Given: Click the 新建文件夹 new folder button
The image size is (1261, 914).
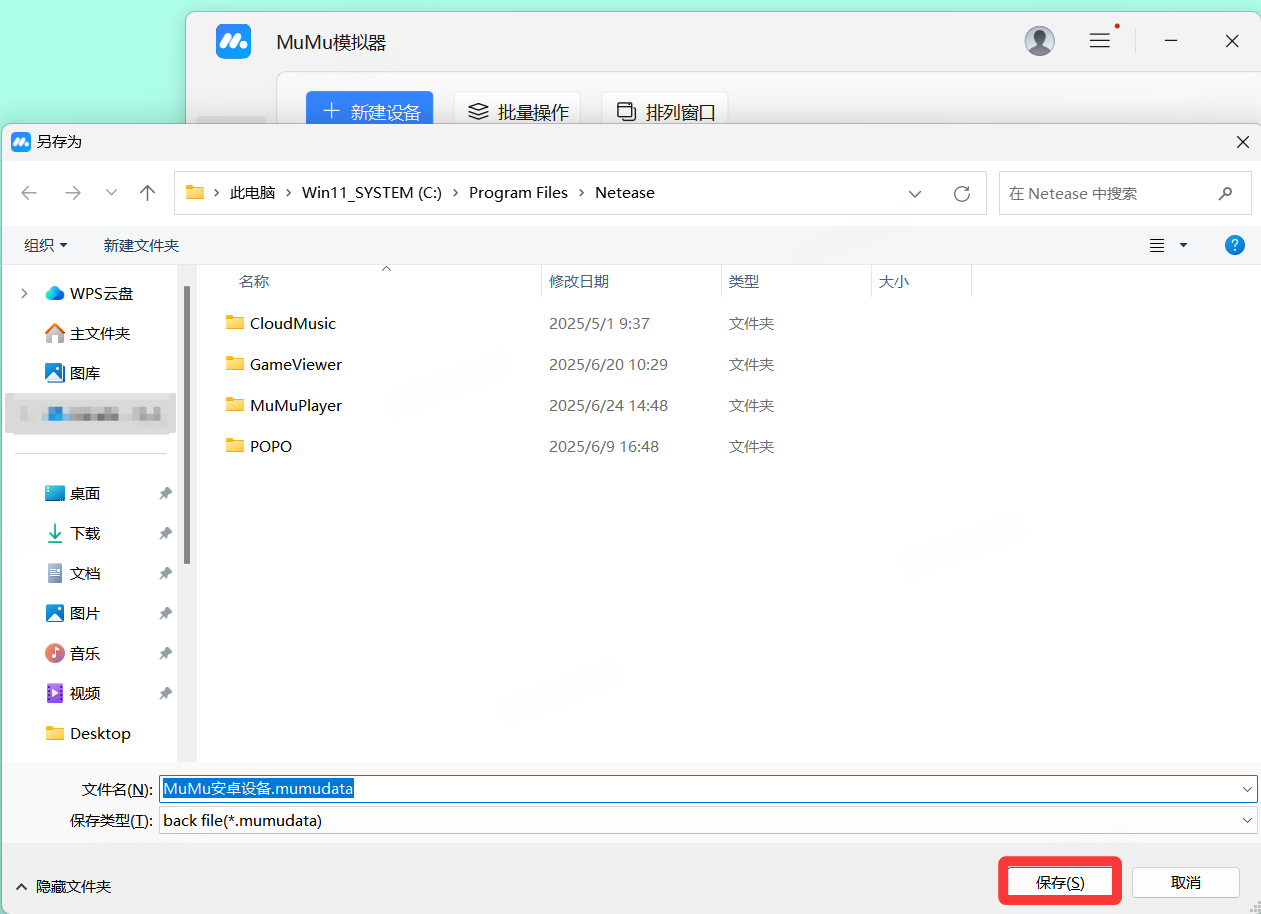Looking at the screenshot, I should (141, 245).
